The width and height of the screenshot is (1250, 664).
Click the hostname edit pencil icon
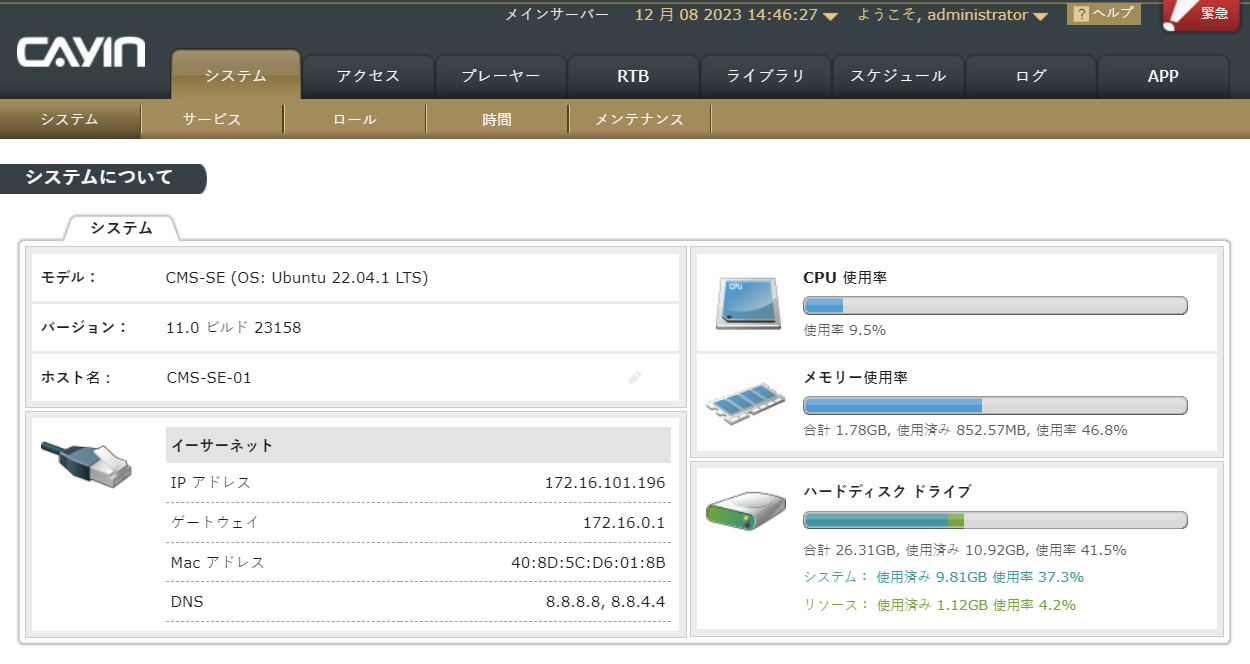click(x=635, y=378)
